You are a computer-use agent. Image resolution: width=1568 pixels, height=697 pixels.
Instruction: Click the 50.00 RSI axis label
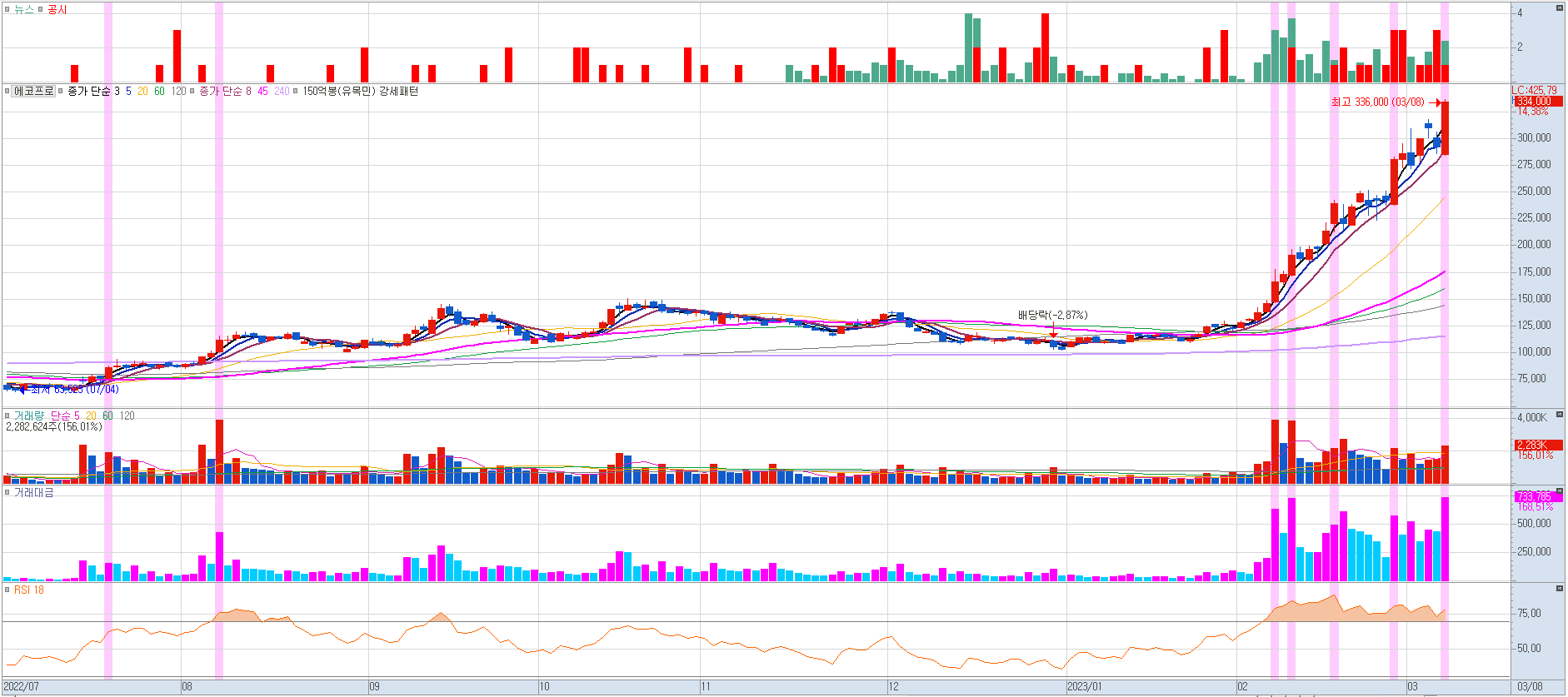(1530, 649)
